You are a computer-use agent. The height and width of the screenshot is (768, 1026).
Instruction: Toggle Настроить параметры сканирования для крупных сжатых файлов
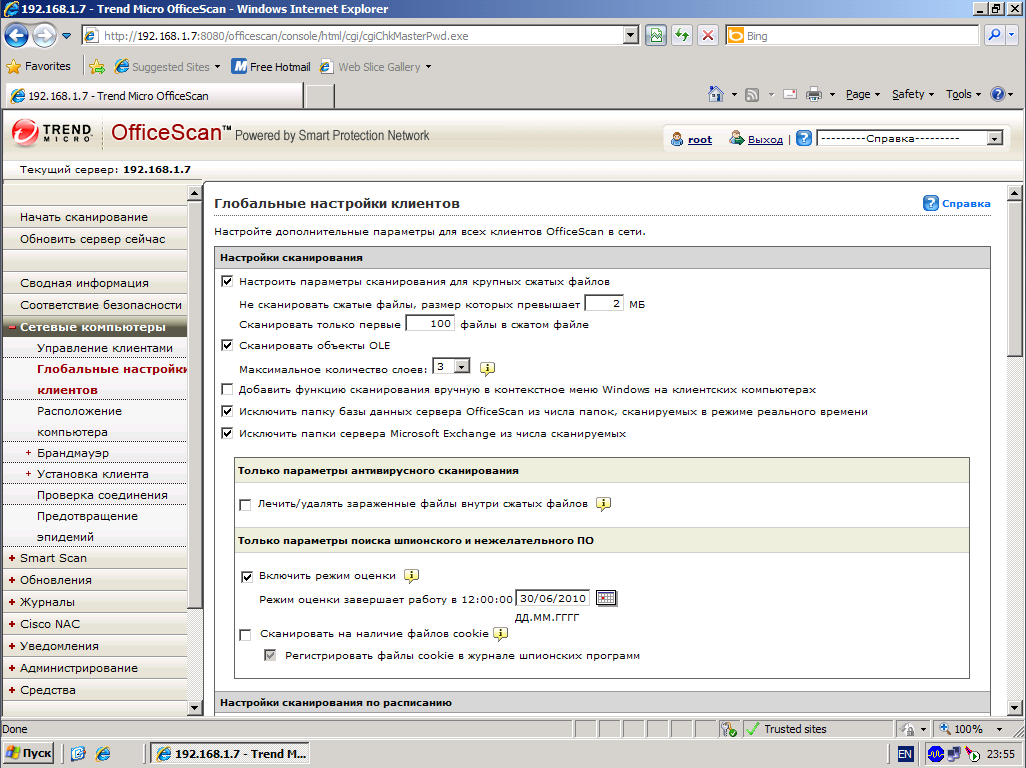[227, 281]
